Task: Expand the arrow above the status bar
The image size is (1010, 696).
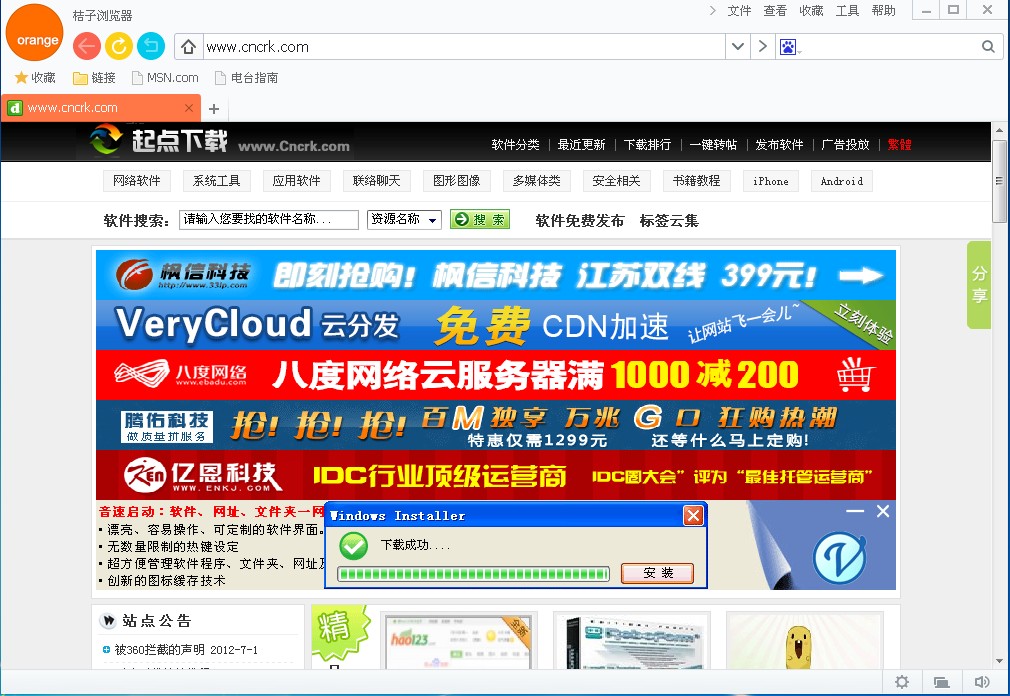Action: point(1000,659)
